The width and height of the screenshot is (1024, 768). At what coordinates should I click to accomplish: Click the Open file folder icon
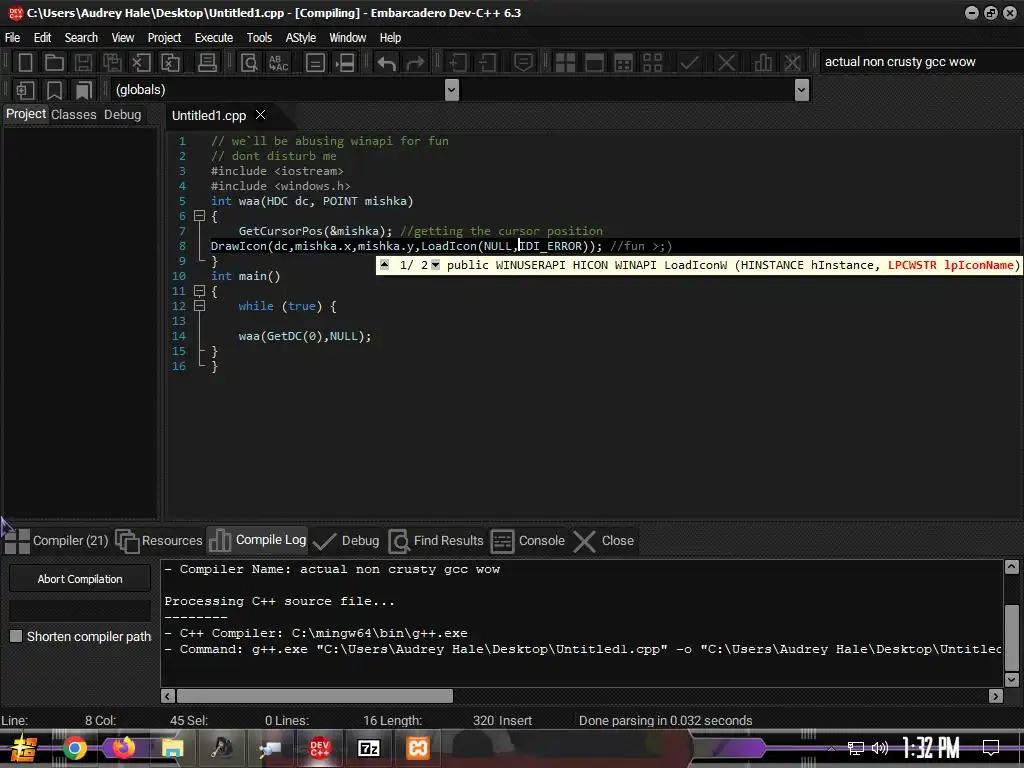click(54, 62)
